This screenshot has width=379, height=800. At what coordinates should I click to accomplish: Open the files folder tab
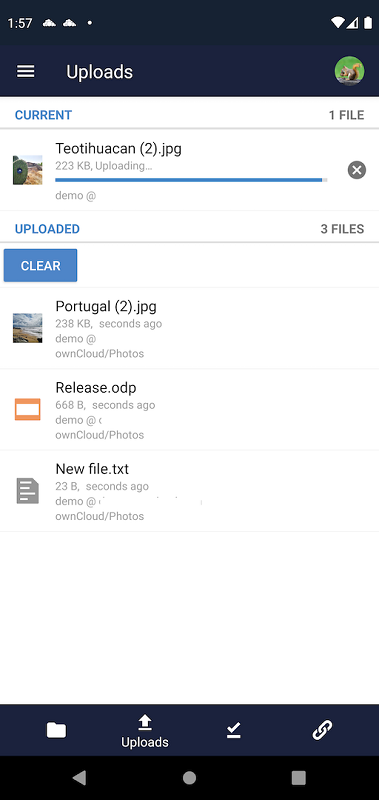(56, 730)
